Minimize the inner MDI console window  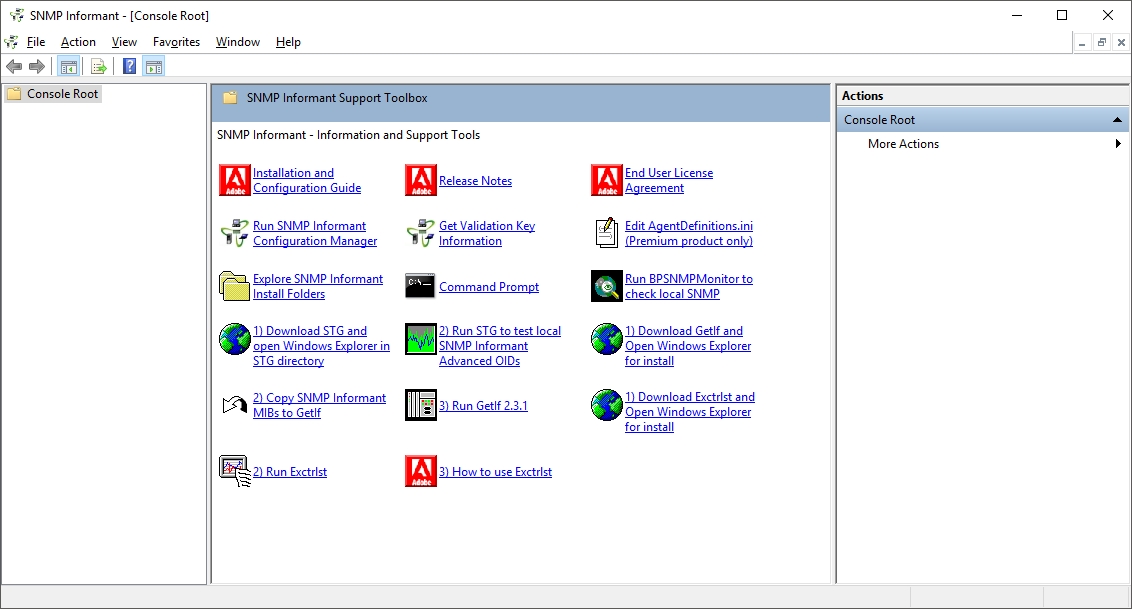click(1082, 43)
